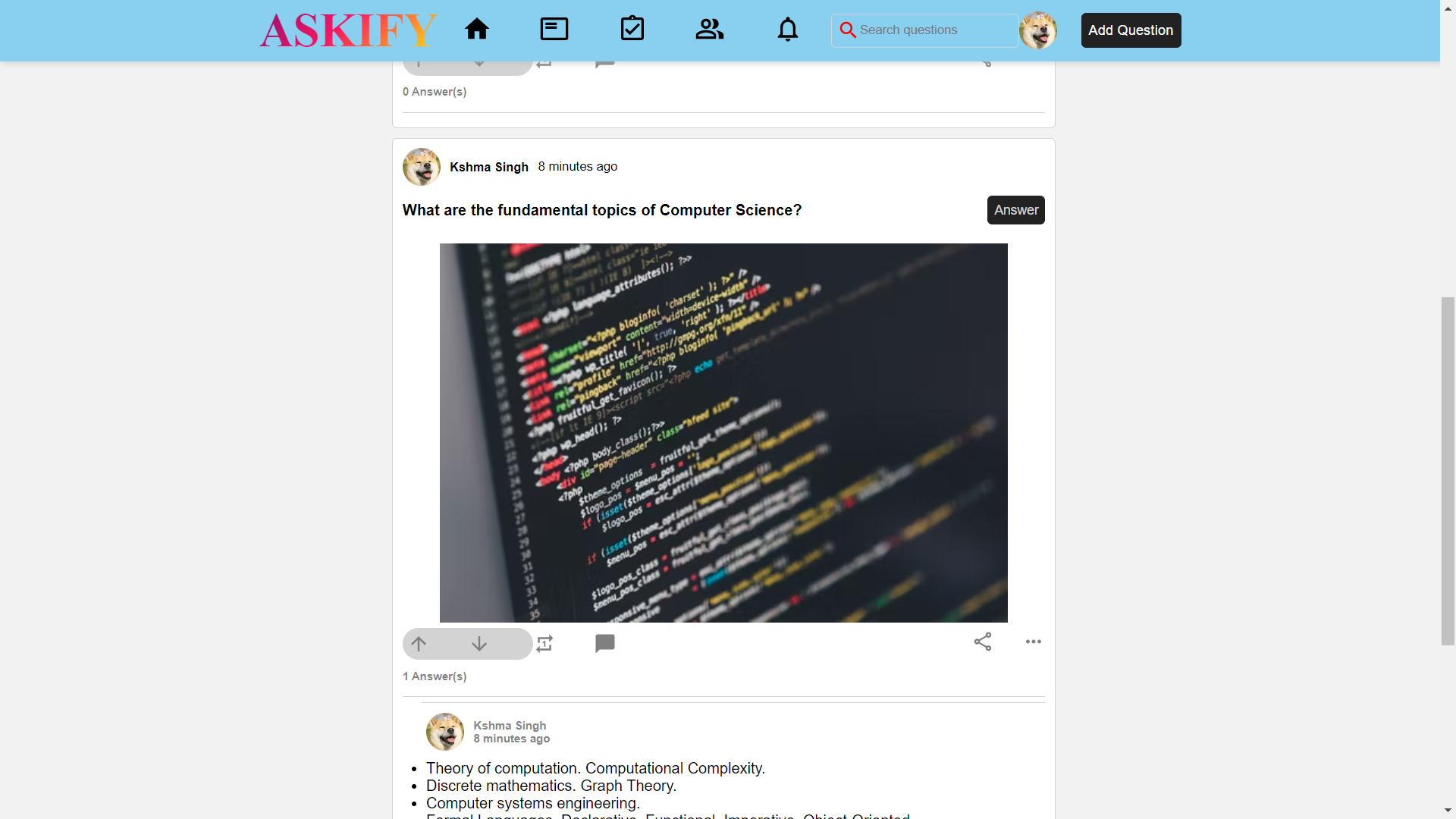This screenshot has width=1456, height=819.
Task: Repost the Computer Science question
Action: [x=544, y=643]
